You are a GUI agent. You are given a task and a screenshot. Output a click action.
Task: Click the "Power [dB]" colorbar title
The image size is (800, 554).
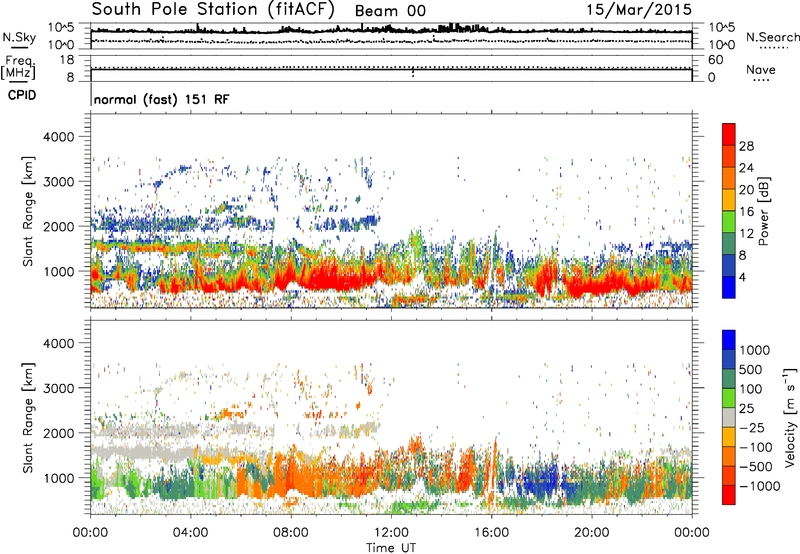coord(763,211)
